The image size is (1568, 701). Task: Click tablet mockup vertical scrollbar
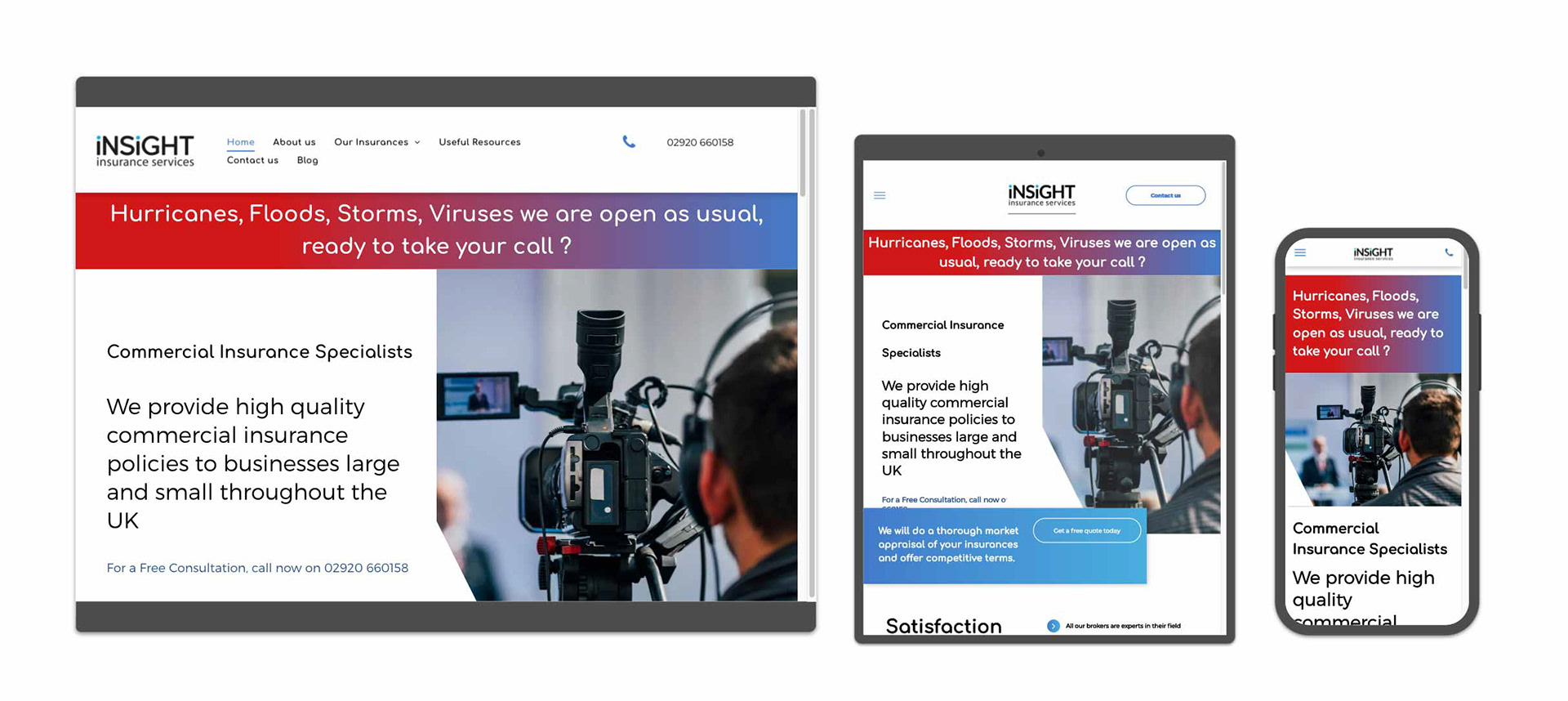[x=1223, y=229]
